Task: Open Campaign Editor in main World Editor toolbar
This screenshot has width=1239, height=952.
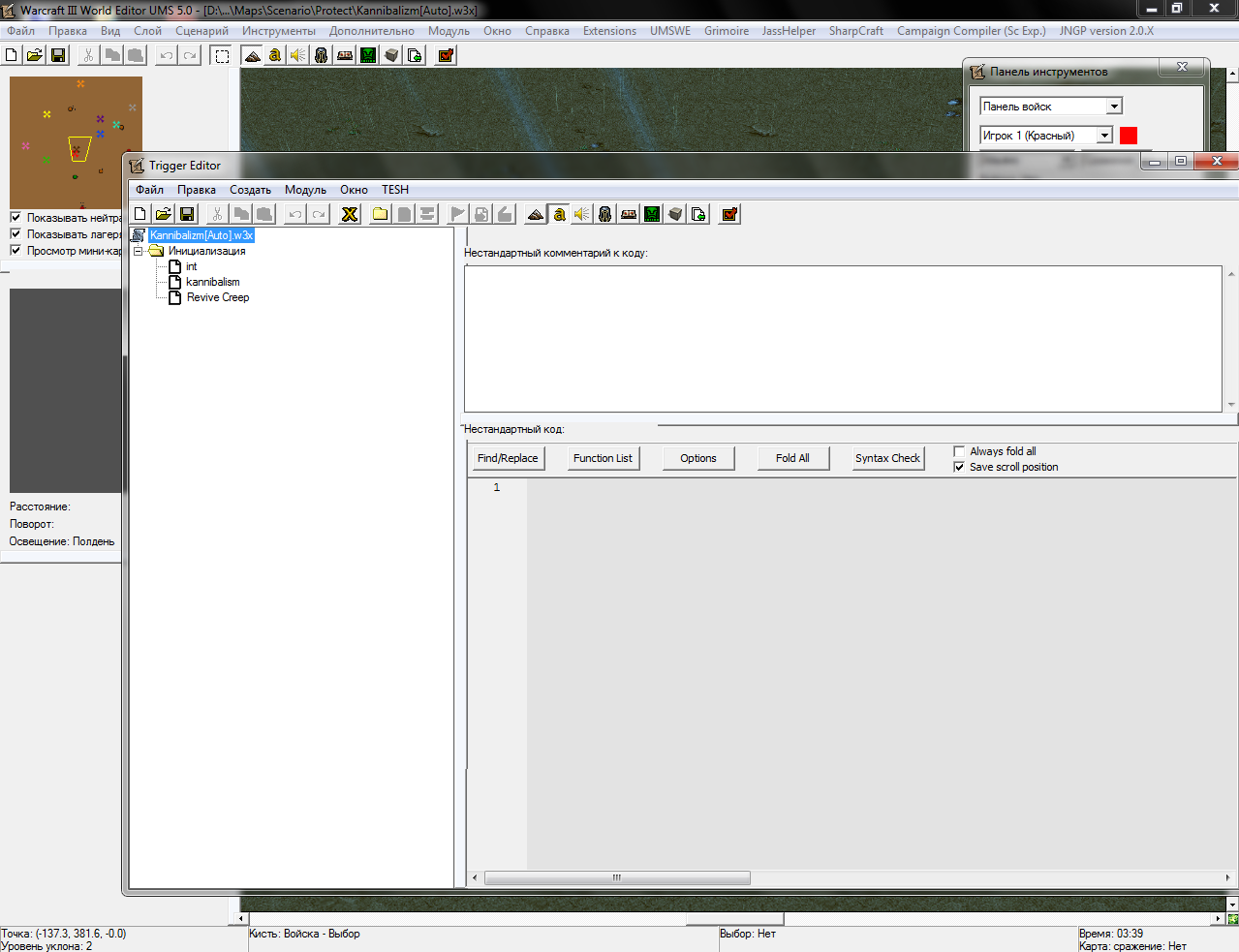Action: tap(345, 55)
